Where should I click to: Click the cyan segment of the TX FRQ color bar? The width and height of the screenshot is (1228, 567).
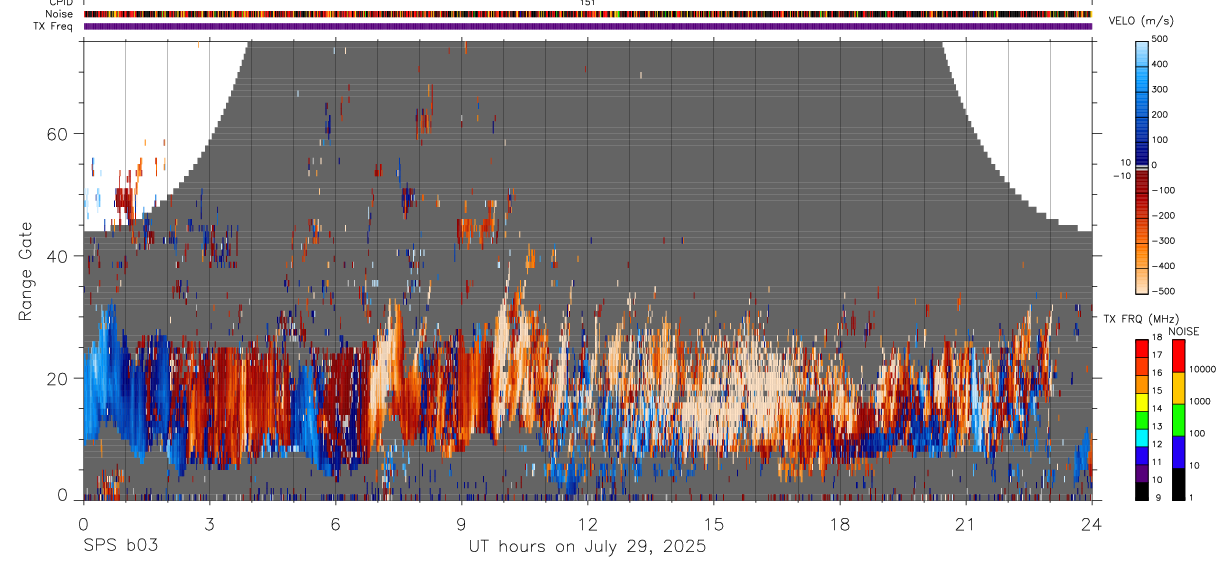[x=1142, y=437]
